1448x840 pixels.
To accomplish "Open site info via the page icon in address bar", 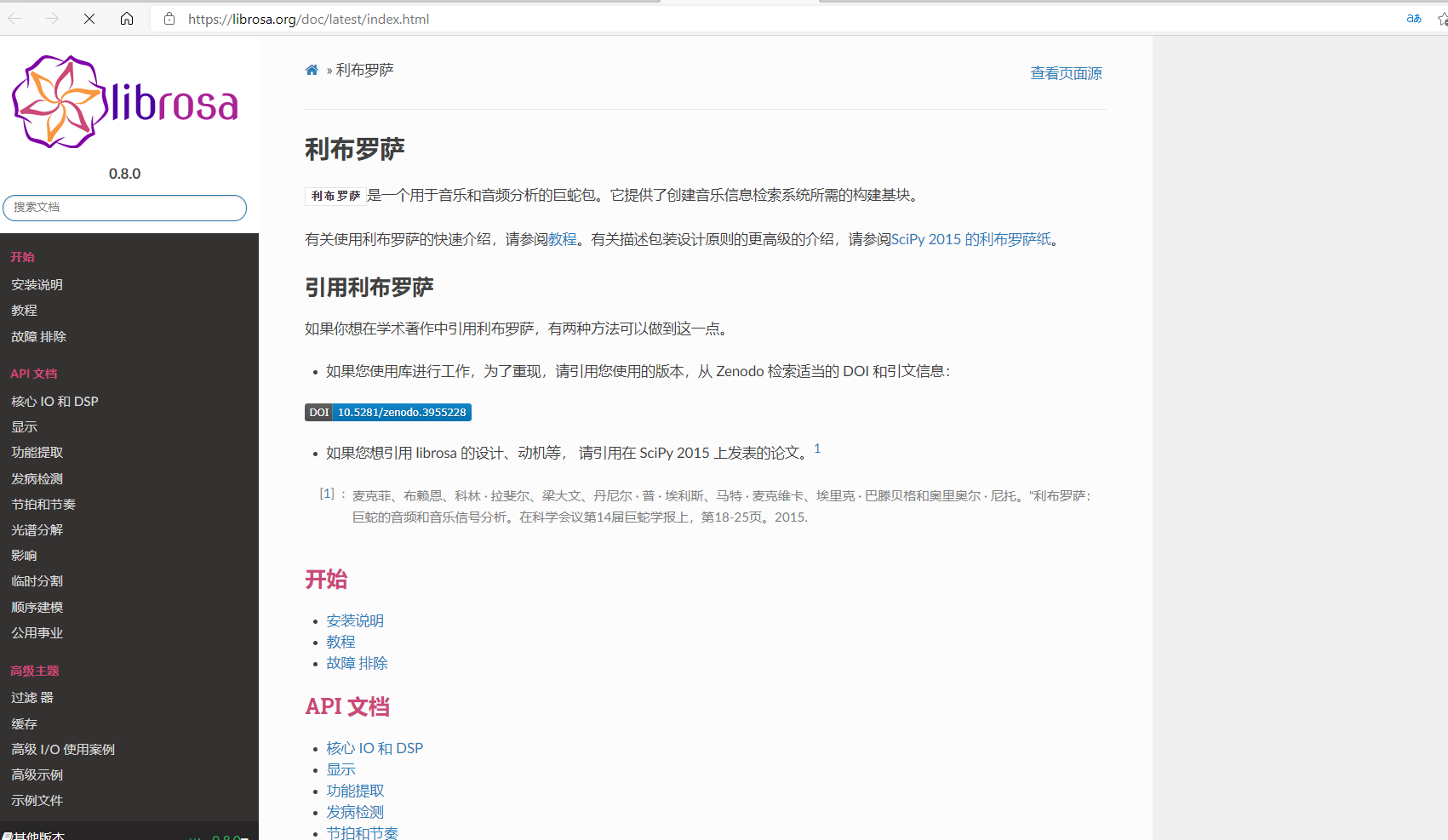I will [x=169, y=19].
